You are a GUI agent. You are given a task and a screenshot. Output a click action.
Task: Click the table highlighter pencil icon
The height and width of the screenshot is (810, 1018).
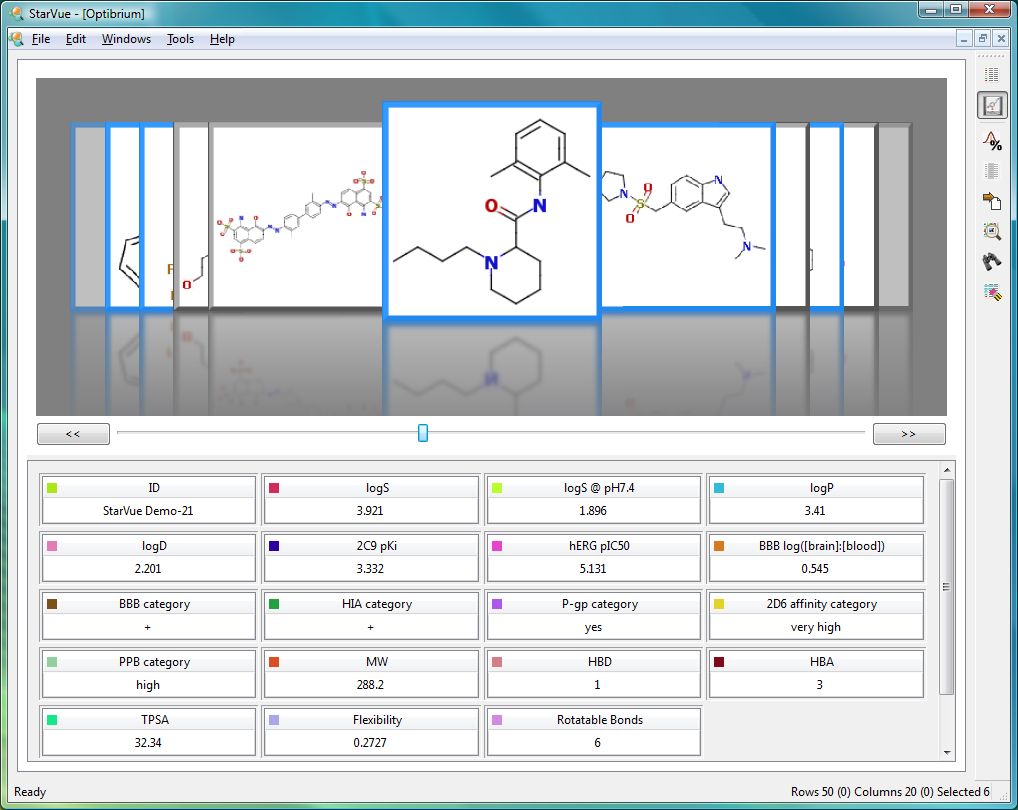point(991,292)
